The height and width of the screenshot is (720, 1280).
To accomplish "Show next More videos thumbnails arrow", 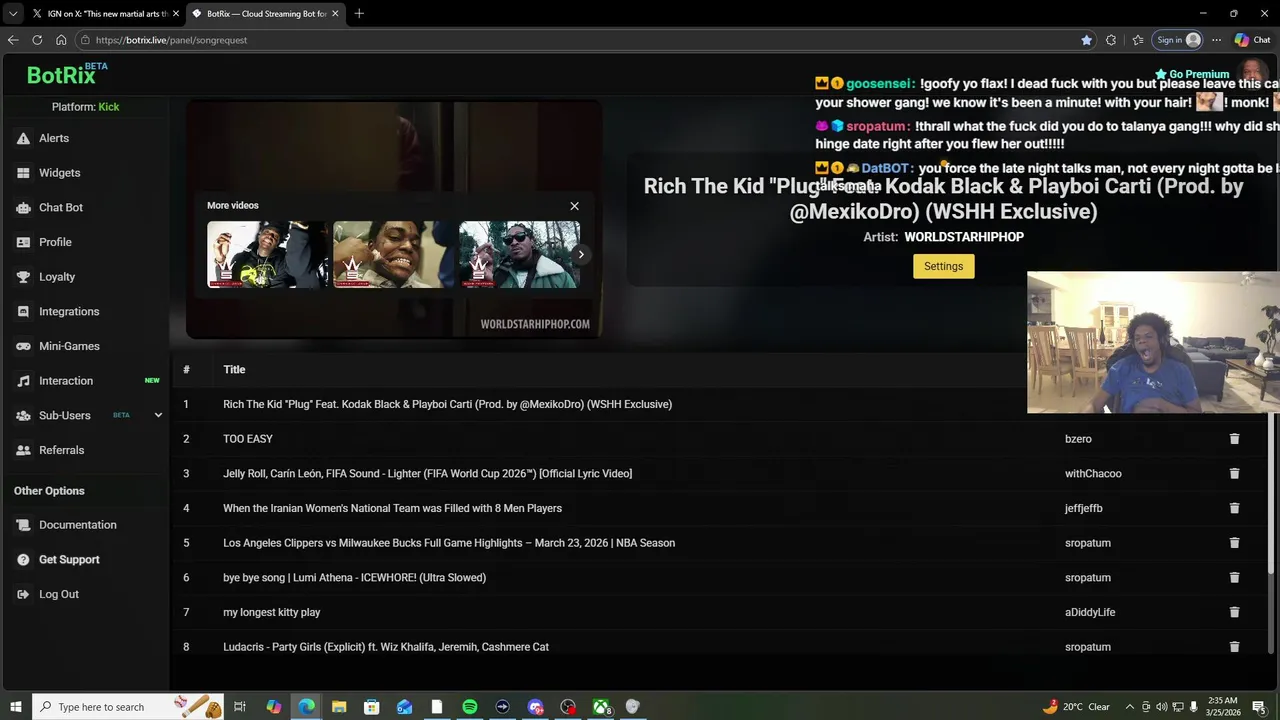I will 580,254.
